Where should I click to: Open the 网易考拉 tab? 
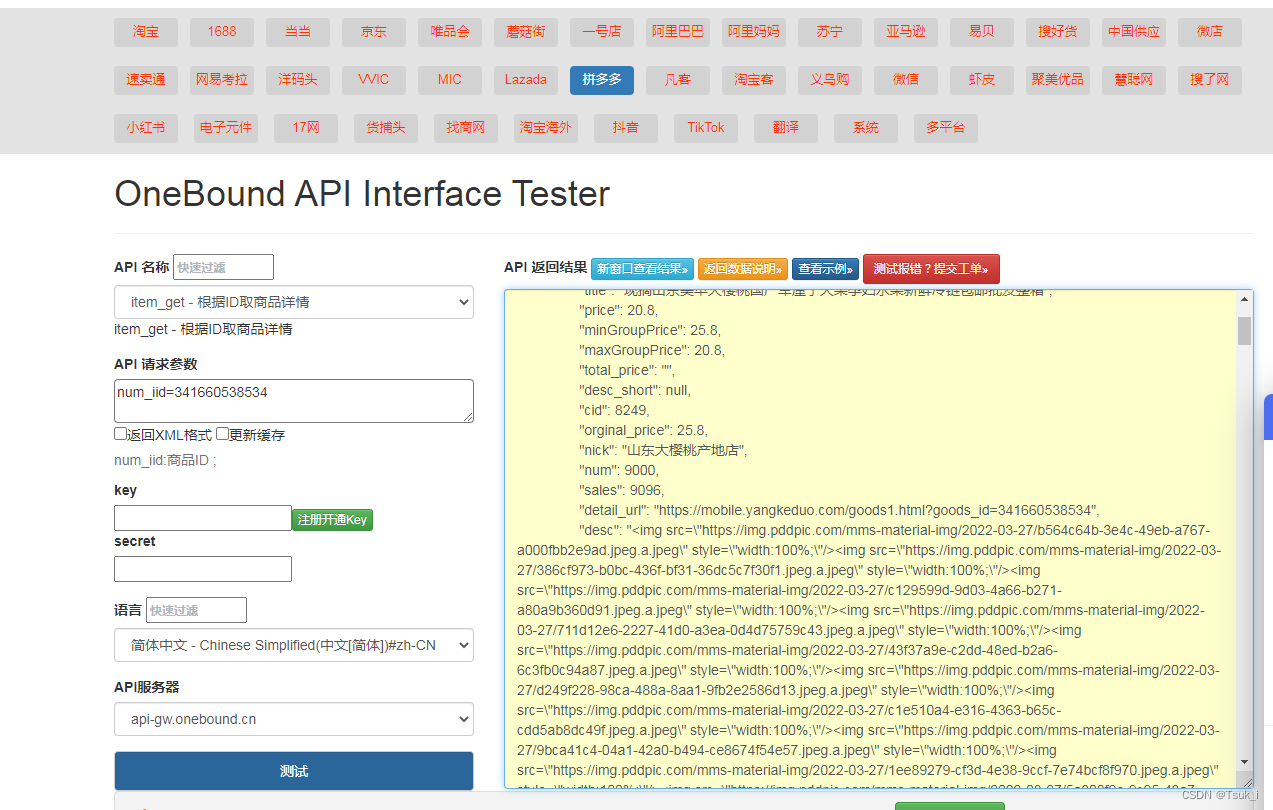coord(222,80)
